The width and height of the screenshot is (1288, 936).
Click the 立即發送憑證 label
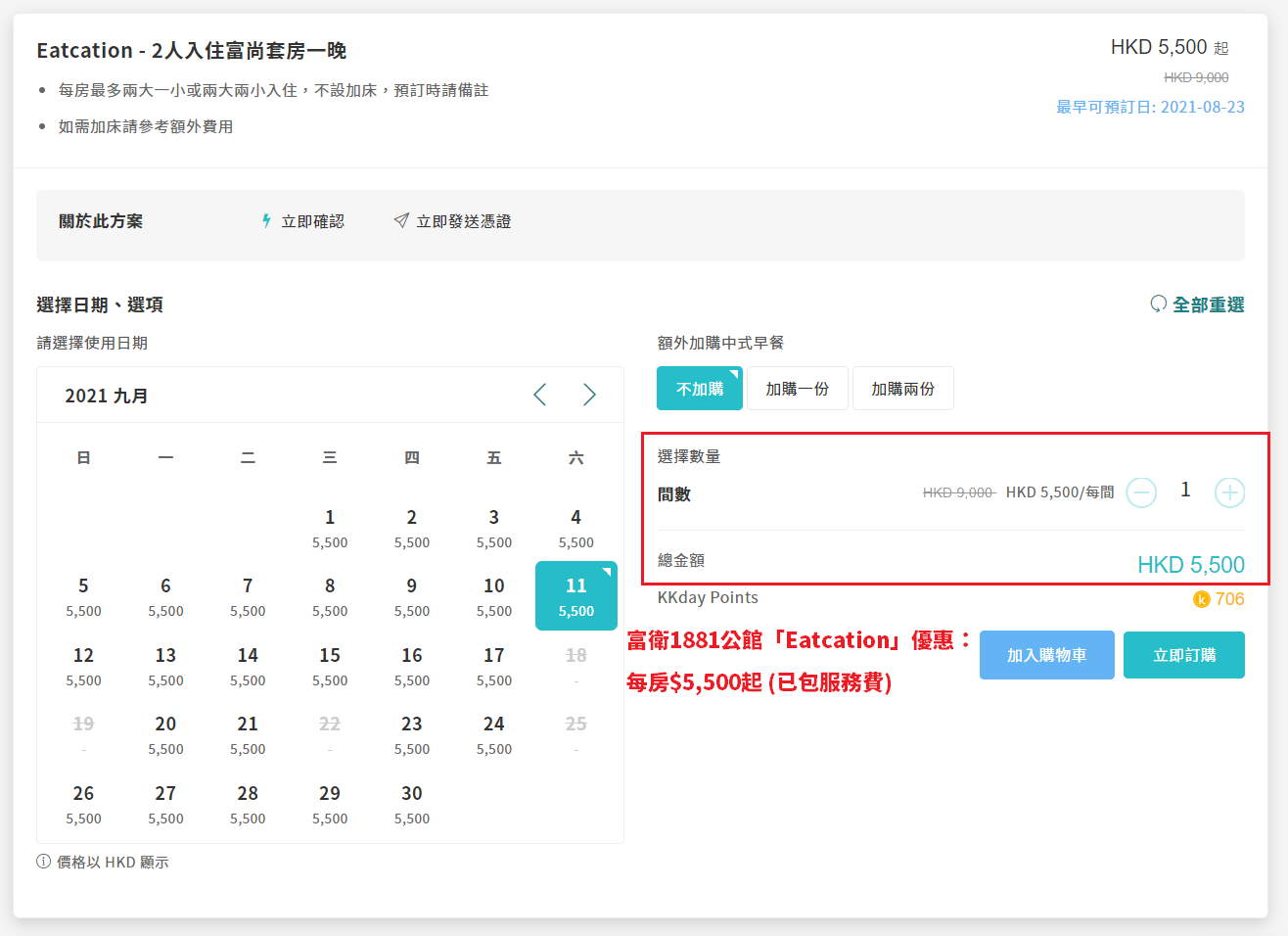[x=464, y=221]
